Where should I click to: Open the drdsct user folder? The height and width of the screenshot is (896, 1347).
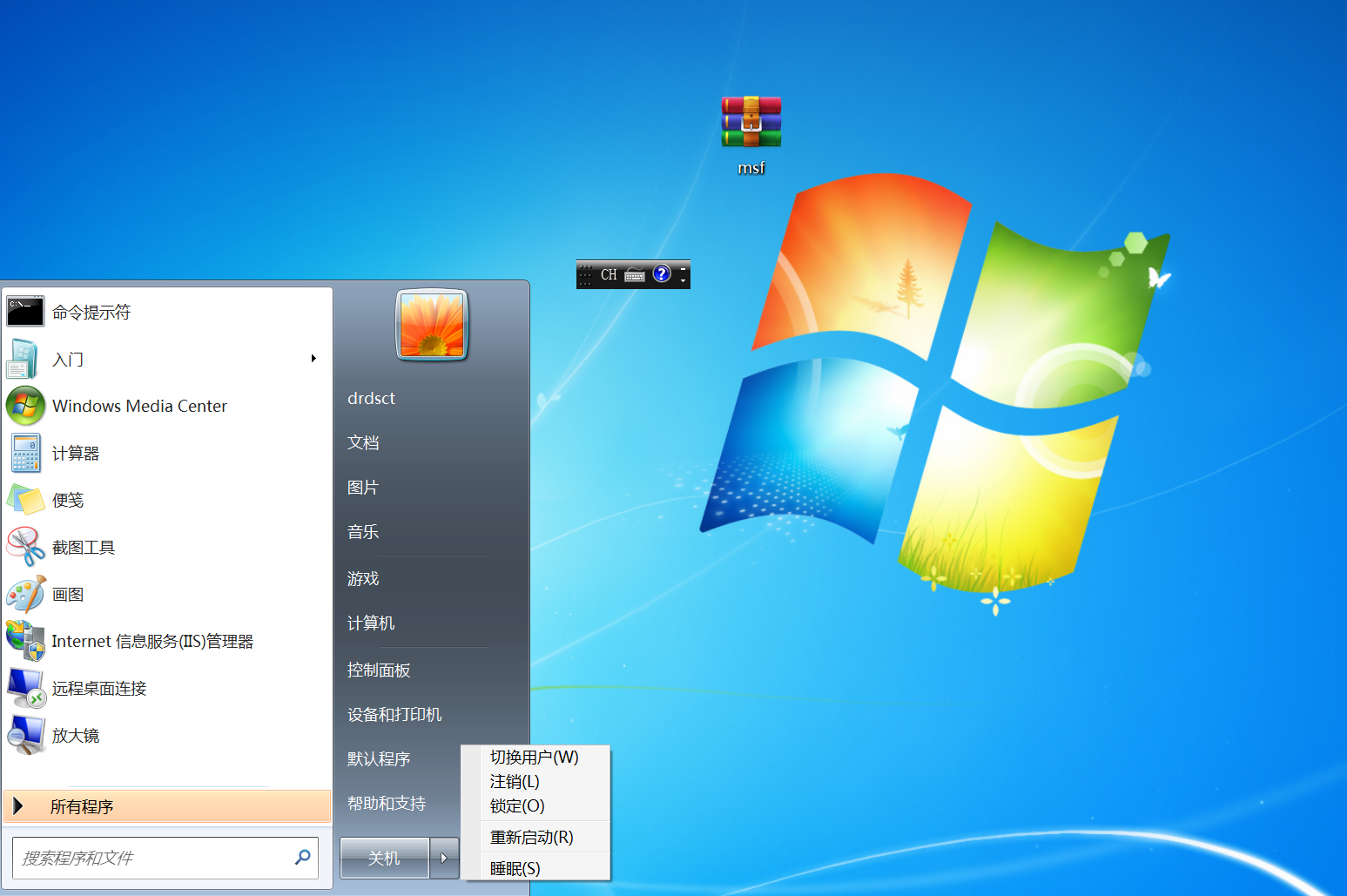pos(372,399)
